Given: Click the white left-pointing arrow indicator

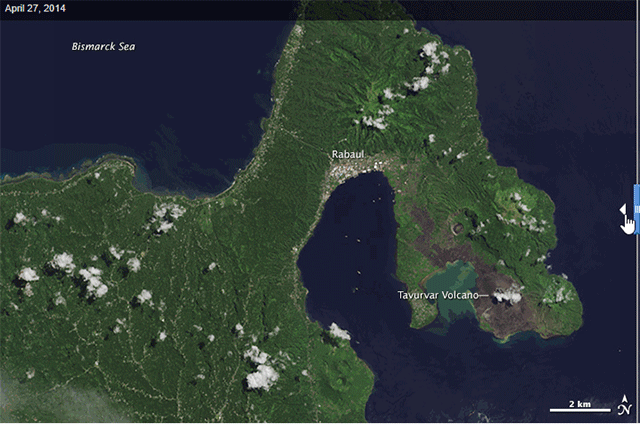Looking at the screenshot, I should tap(622, 210).
